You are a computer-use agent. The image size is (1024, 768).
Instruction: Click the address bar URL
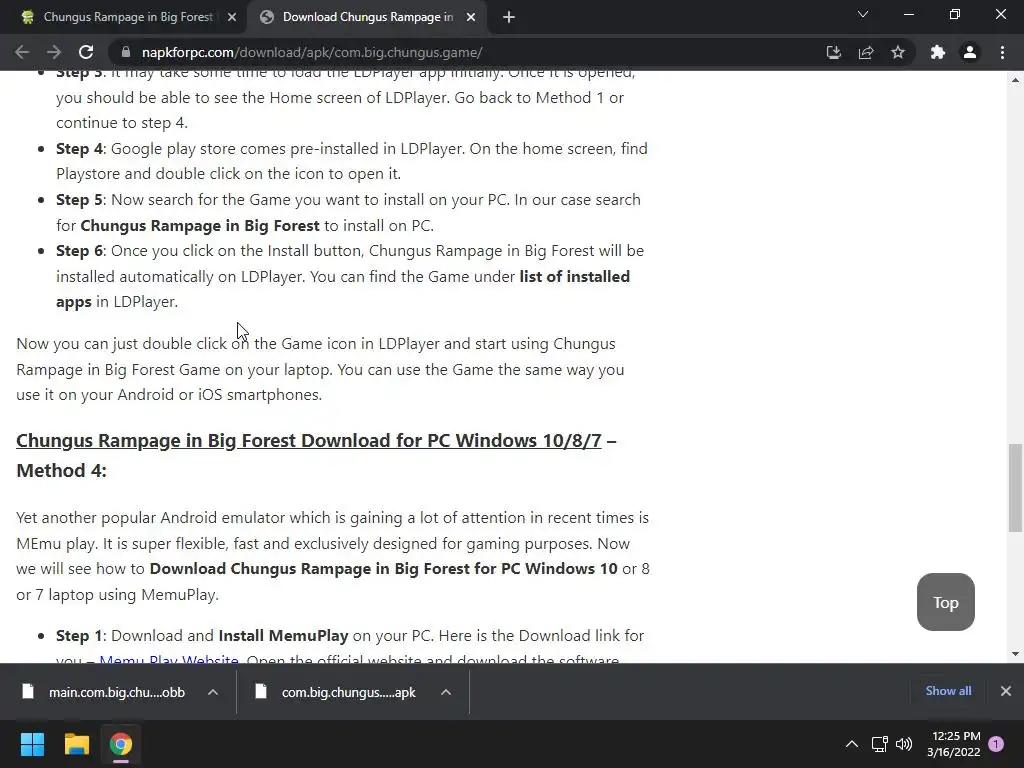tap(312, 52)
